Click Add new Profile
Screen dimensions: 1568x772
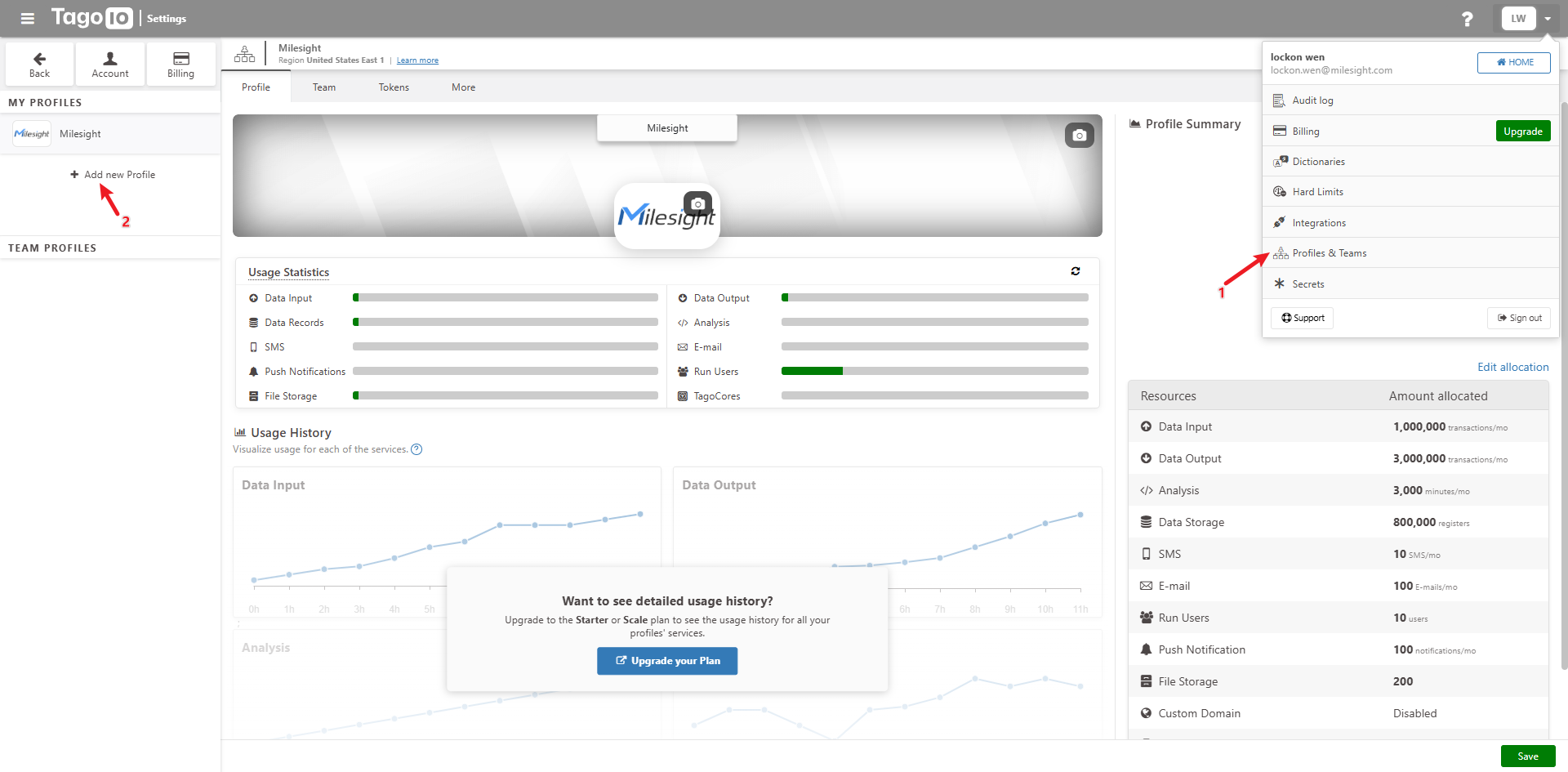point(113,175)
